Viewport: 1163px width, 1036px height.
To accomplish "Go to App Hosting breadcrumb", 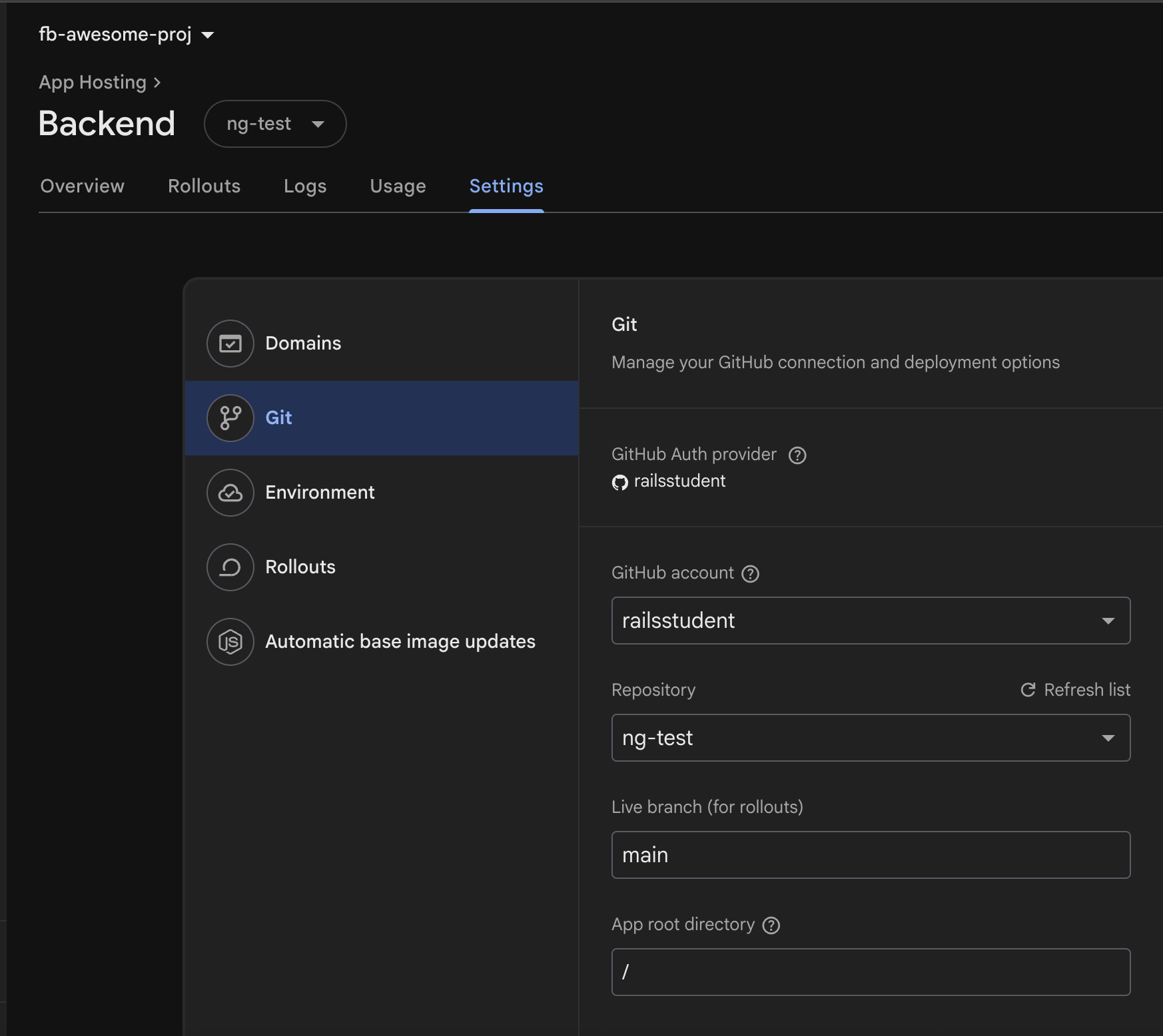I will tap(93, 83).
